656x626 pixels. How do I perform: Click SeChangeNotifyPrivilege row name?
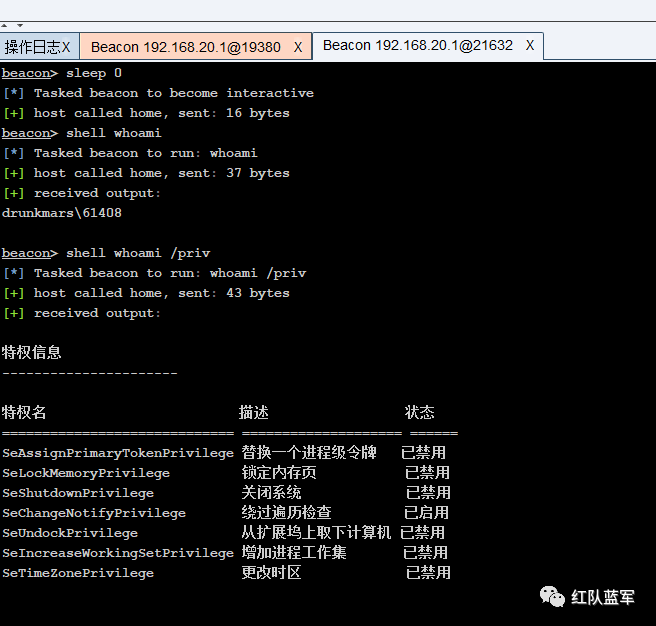click(x=94, y=513)
